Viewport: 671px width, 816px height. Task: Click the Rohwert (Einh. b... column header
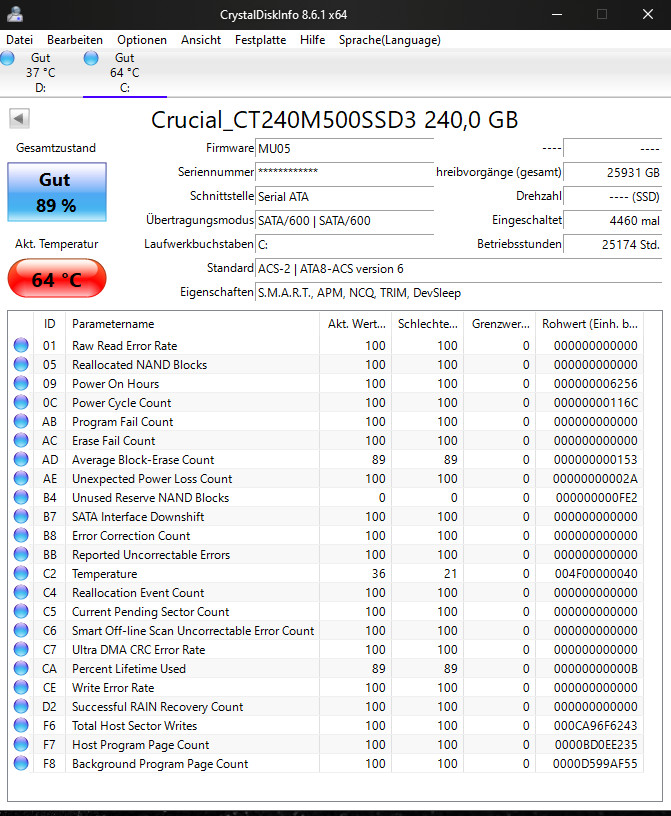(x=590, y=324)
